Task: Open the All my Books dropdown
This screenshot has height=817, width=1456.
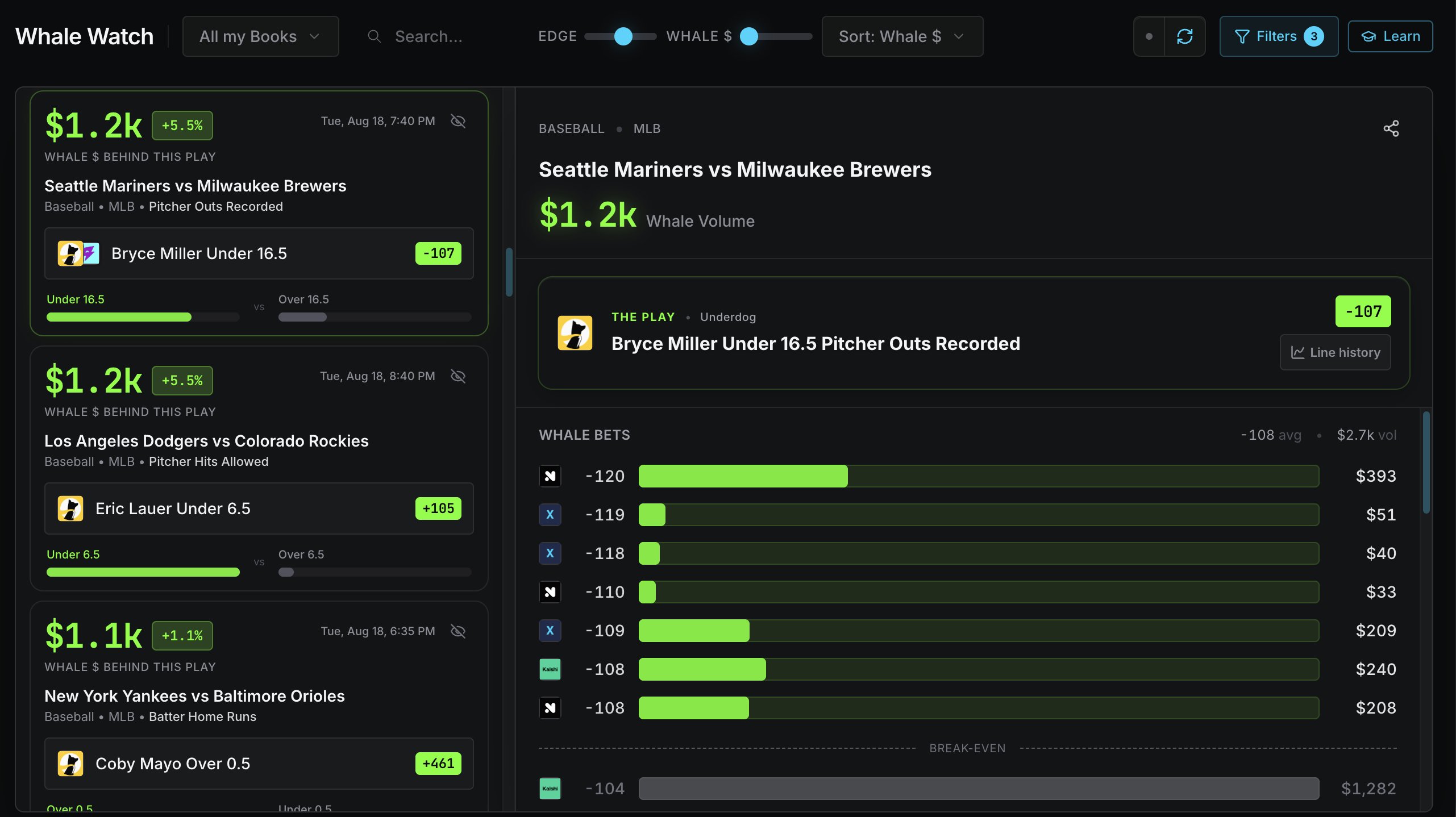Action: coord(260,36)
